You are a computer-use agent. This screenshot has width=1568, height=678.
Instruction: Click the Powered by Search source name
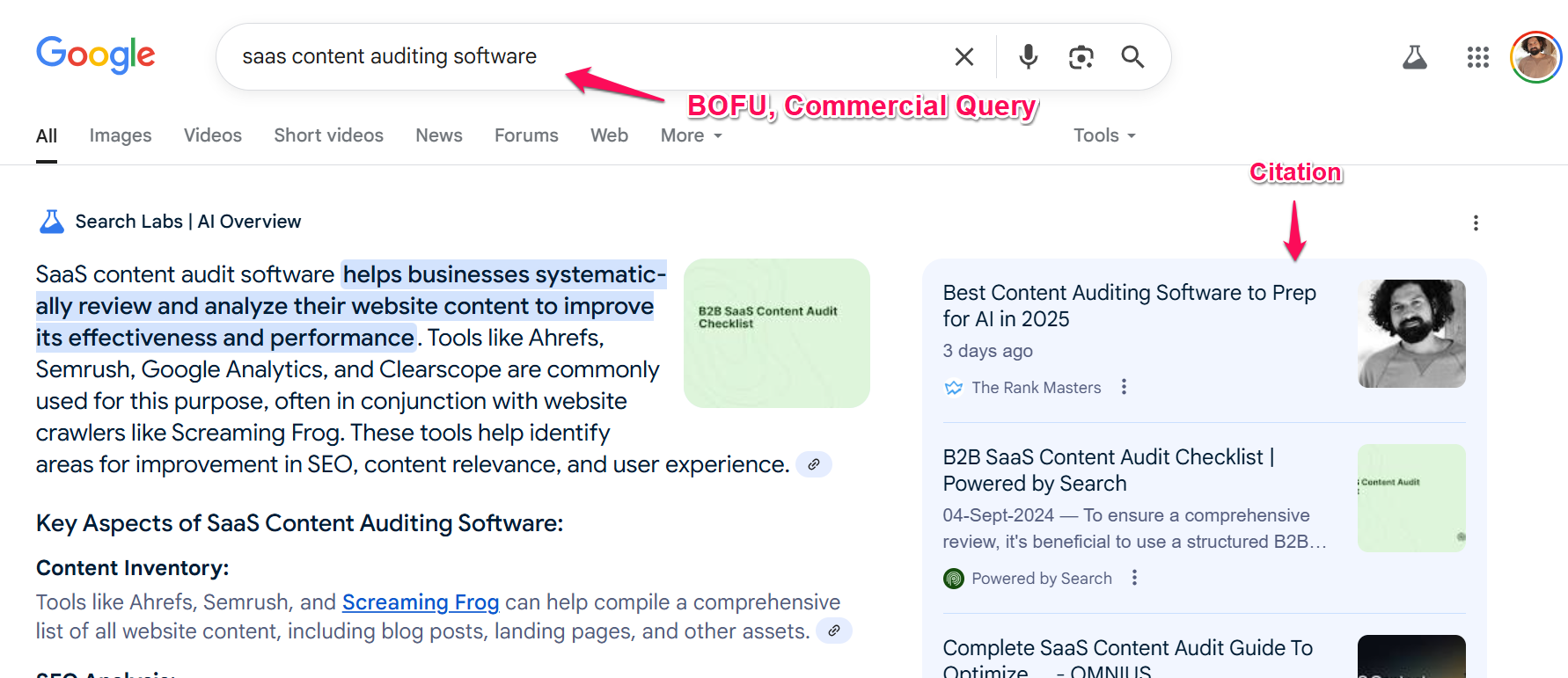click(1042, 579)
